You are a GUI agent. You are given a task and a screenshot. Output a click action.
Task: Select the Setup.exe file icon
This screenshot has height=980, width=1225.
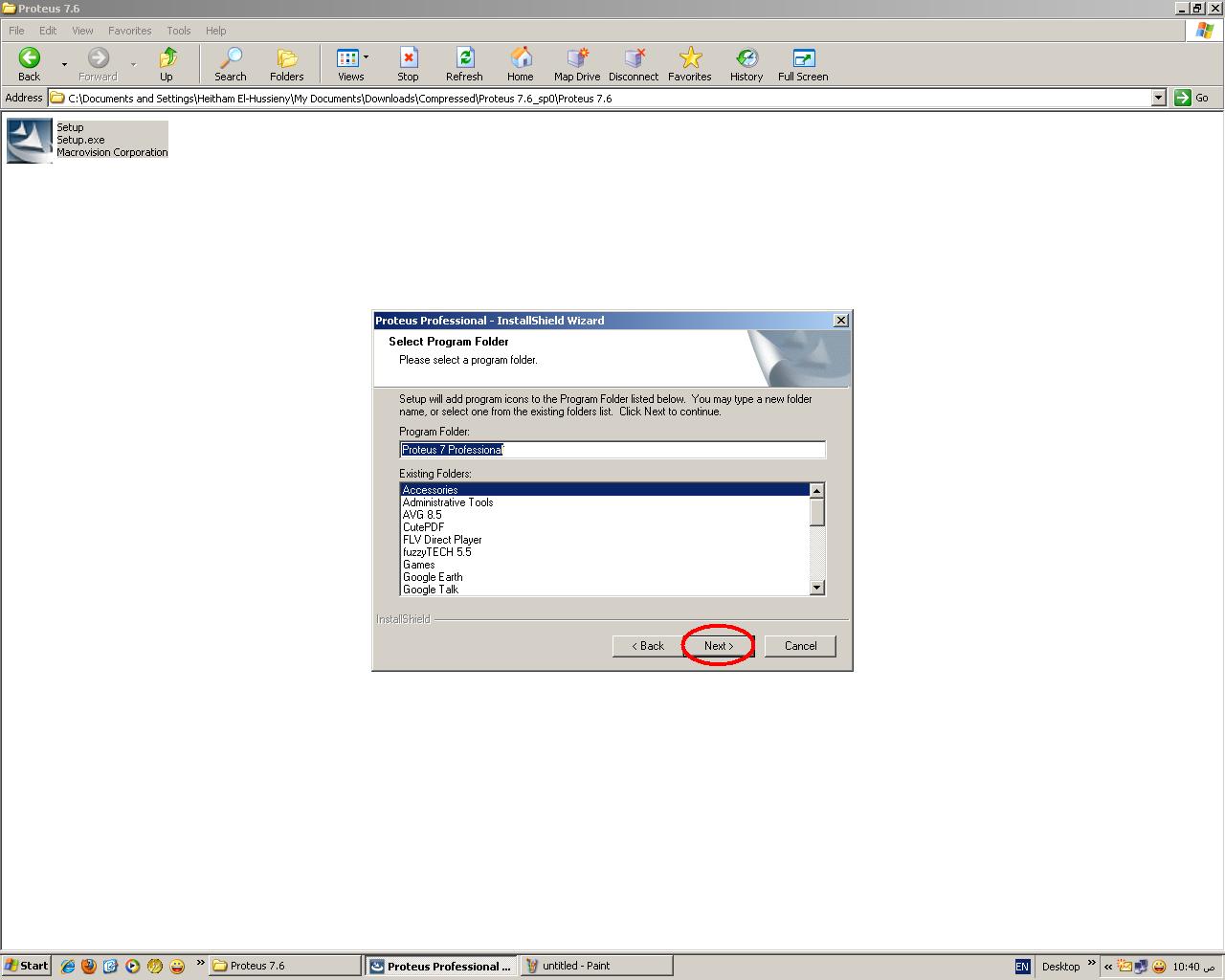30,141
